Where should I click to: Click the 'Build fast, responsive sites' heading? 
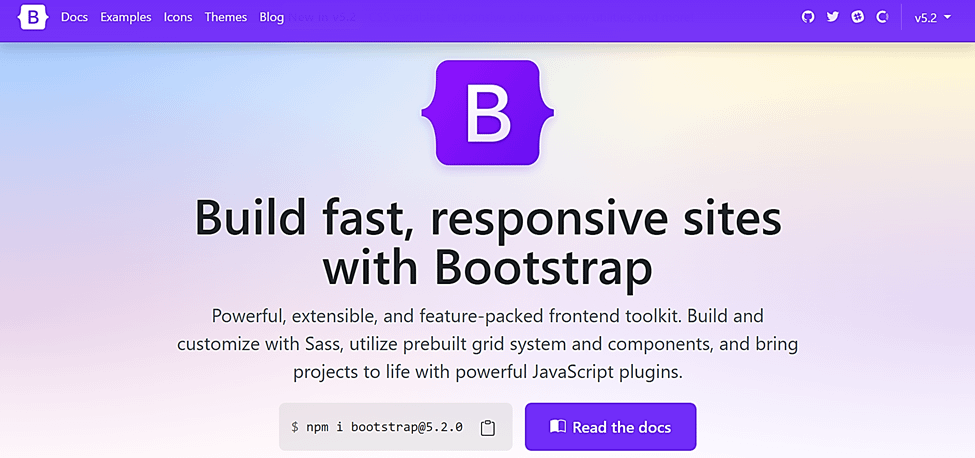pyautogui.click(x=488, y=245)
